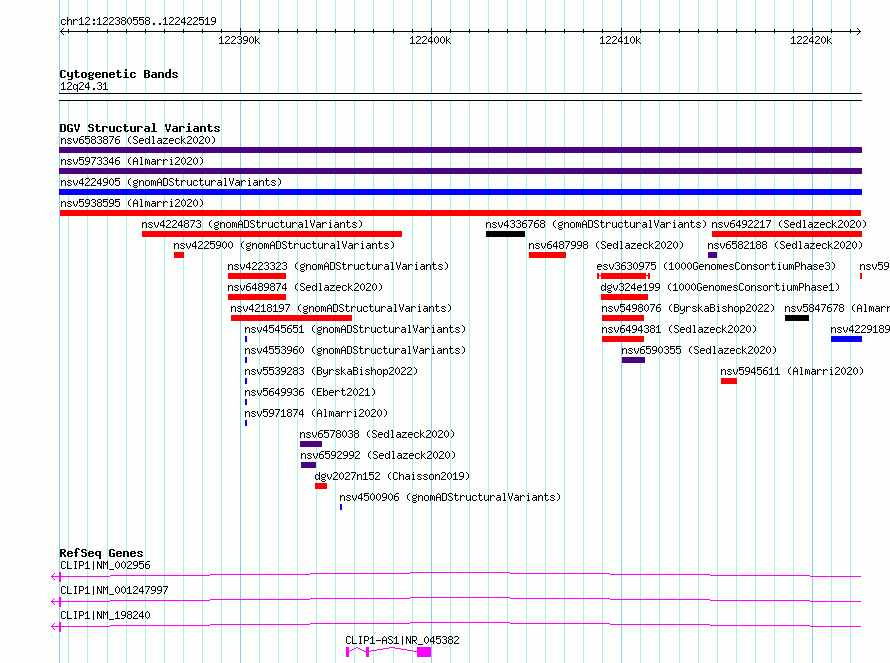Click the nsv6487998 (Sedlazeck2020) label

click(x=606, y=245)
